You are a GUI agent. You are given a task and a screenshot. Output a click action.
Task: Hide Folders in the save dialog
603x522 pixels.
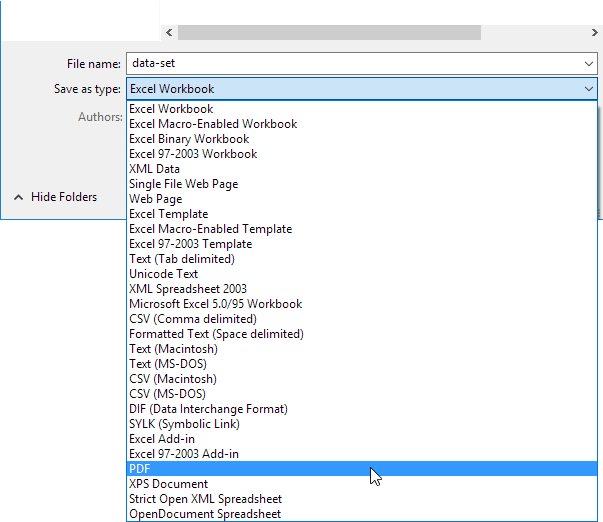(x=56, y=197)
